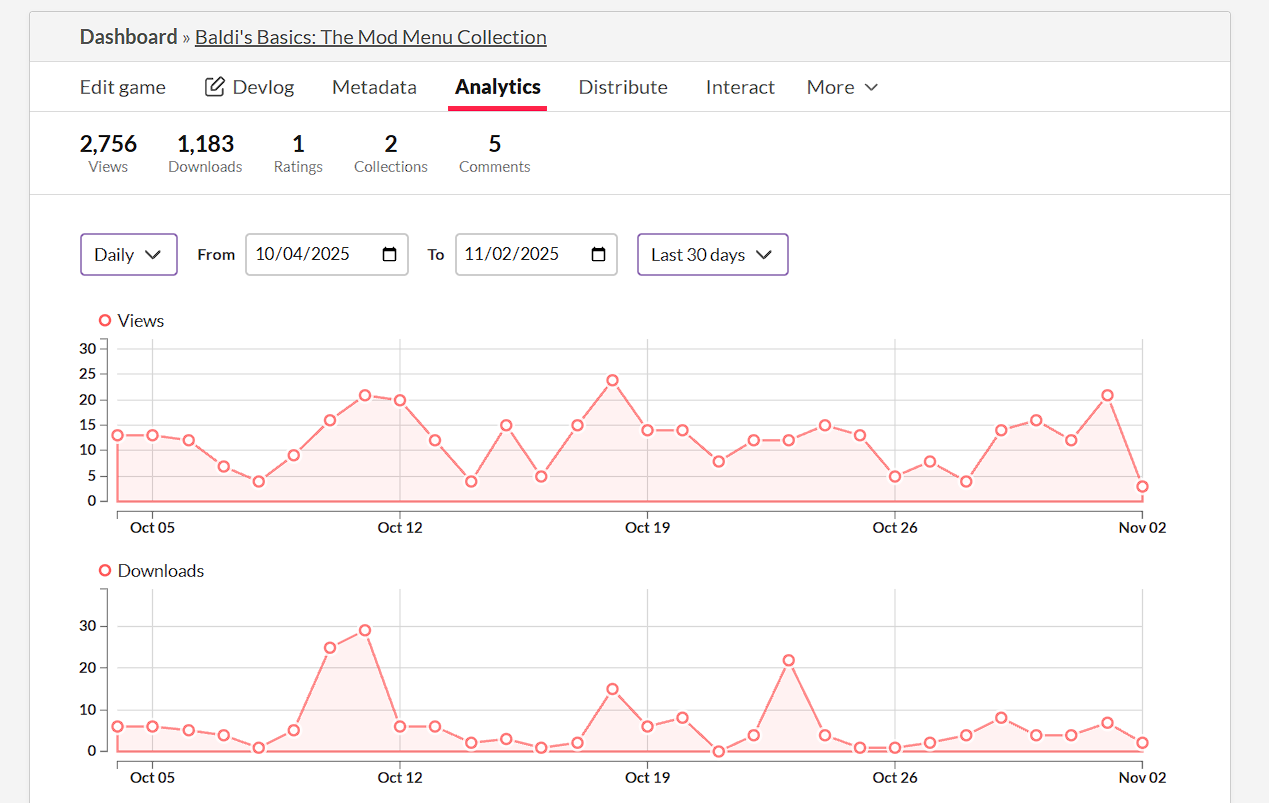The width and height of the screenshot is (1269, 803).
Task: Open the Last 30 days range dropdown
Action: (x=712, y=254)
